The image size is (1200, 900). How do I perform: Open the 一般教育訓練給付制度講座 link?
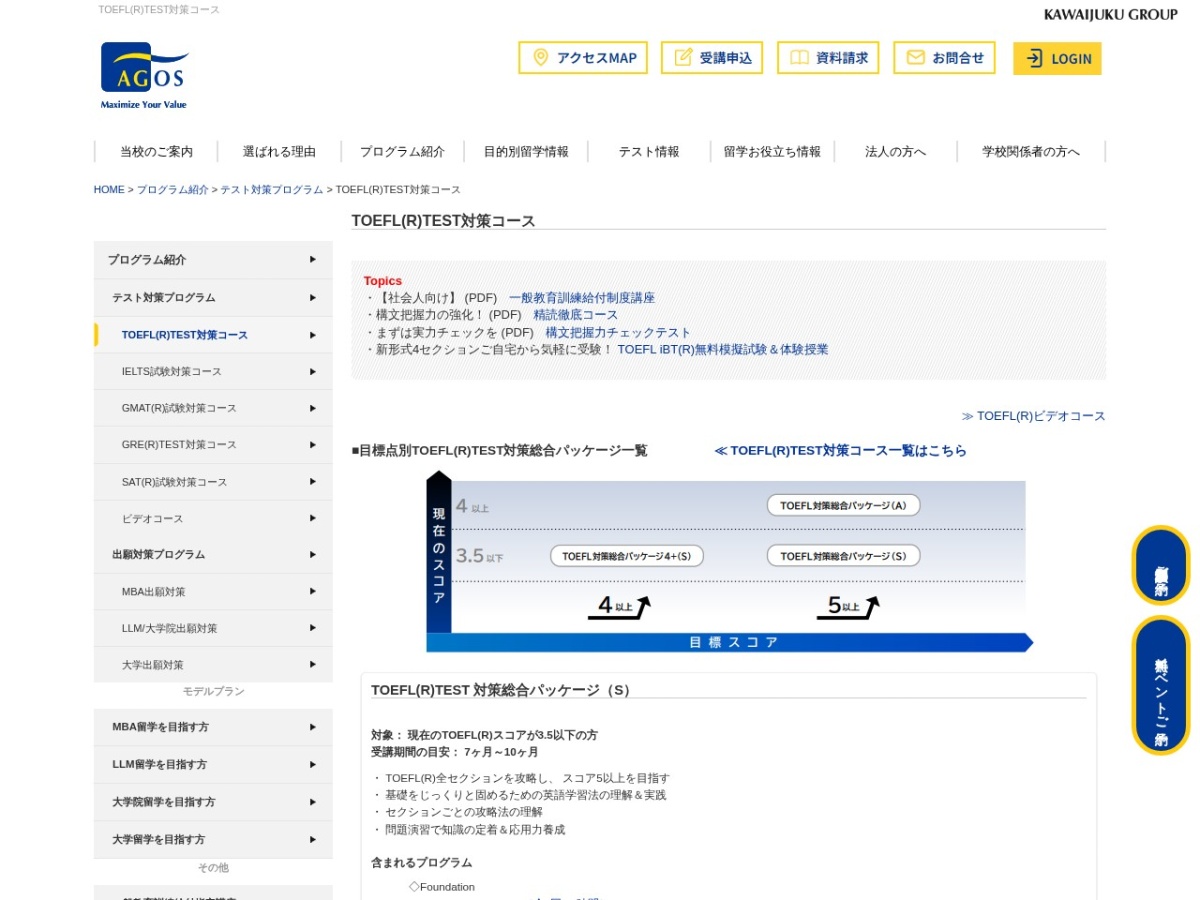pos(582,298)
